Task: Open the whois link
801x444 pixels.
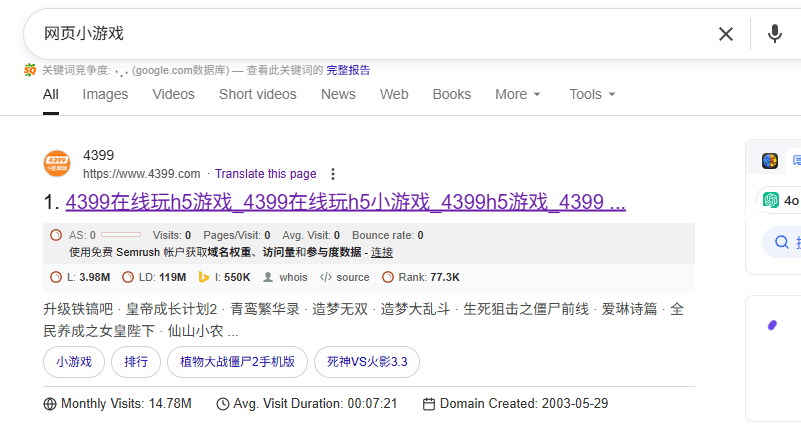Action: (293, 277)
